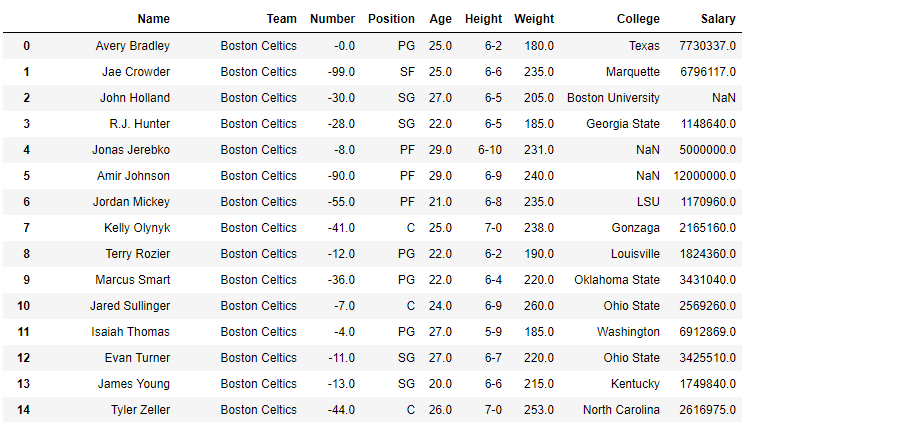Viewport: 900px width, 422px height.
Task: Select the Oklahoma State college cell
Action: [x=617, y=280]
